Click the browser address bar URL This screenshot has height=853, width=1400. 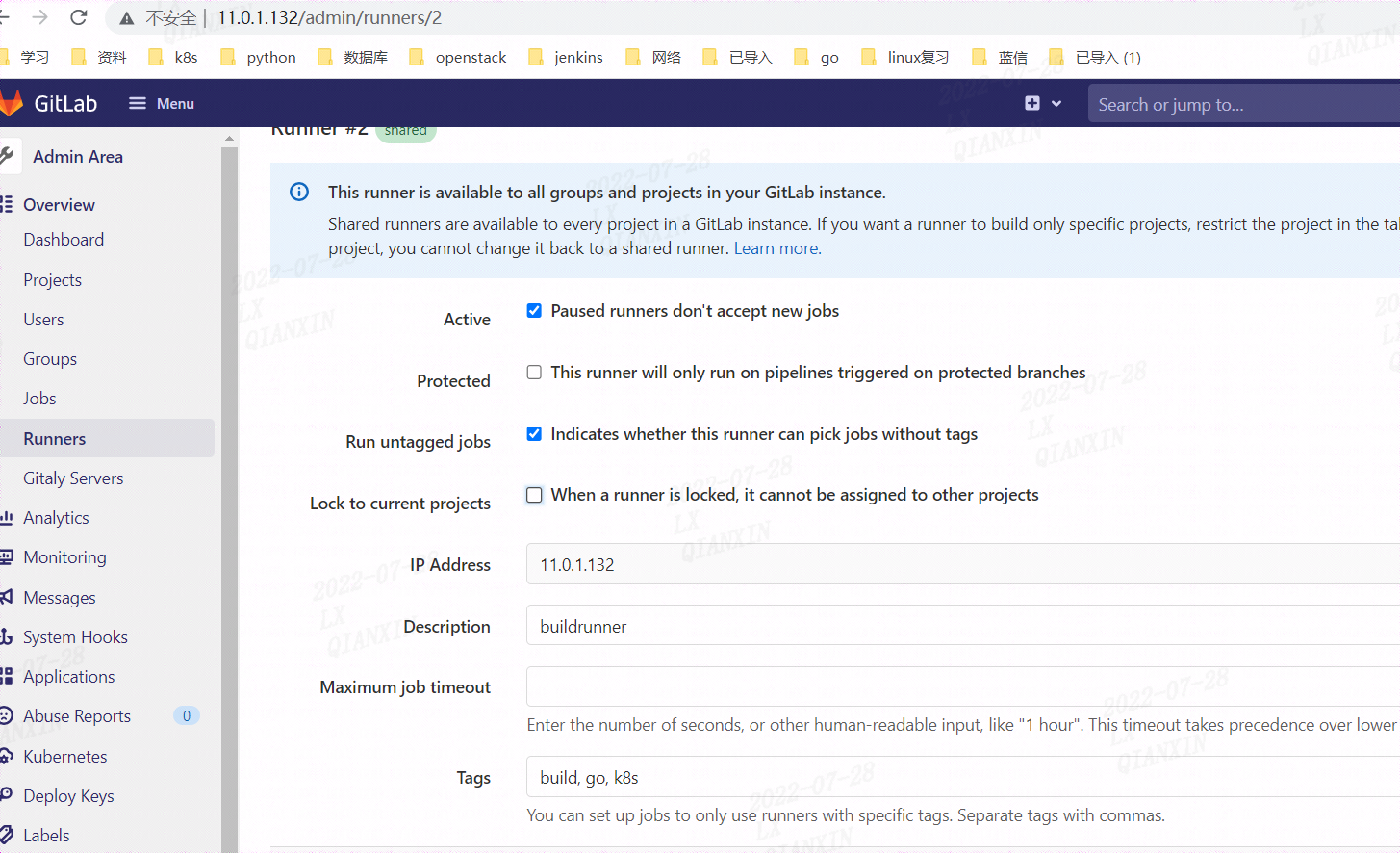(x=329, y=17)
